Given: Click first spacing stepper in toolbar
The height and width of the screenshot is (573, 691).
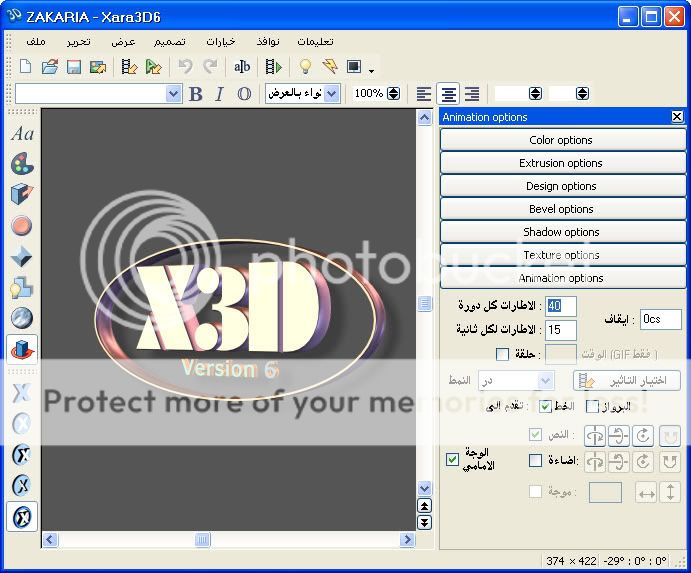Looking at the screenshot, I should [x=535, y=93].
